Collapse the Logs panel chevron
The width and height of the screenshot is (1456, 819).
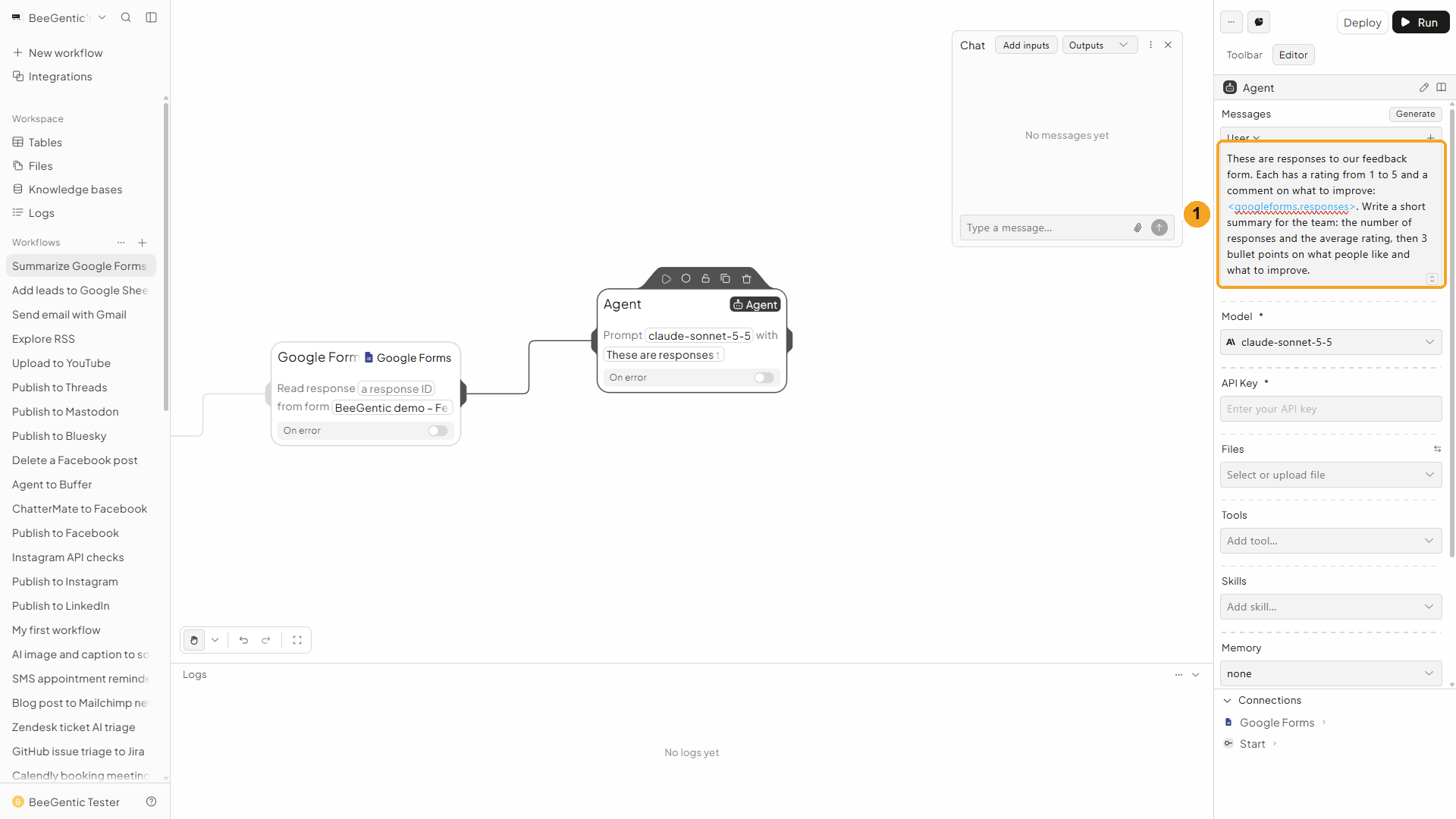pos(1196,675)
